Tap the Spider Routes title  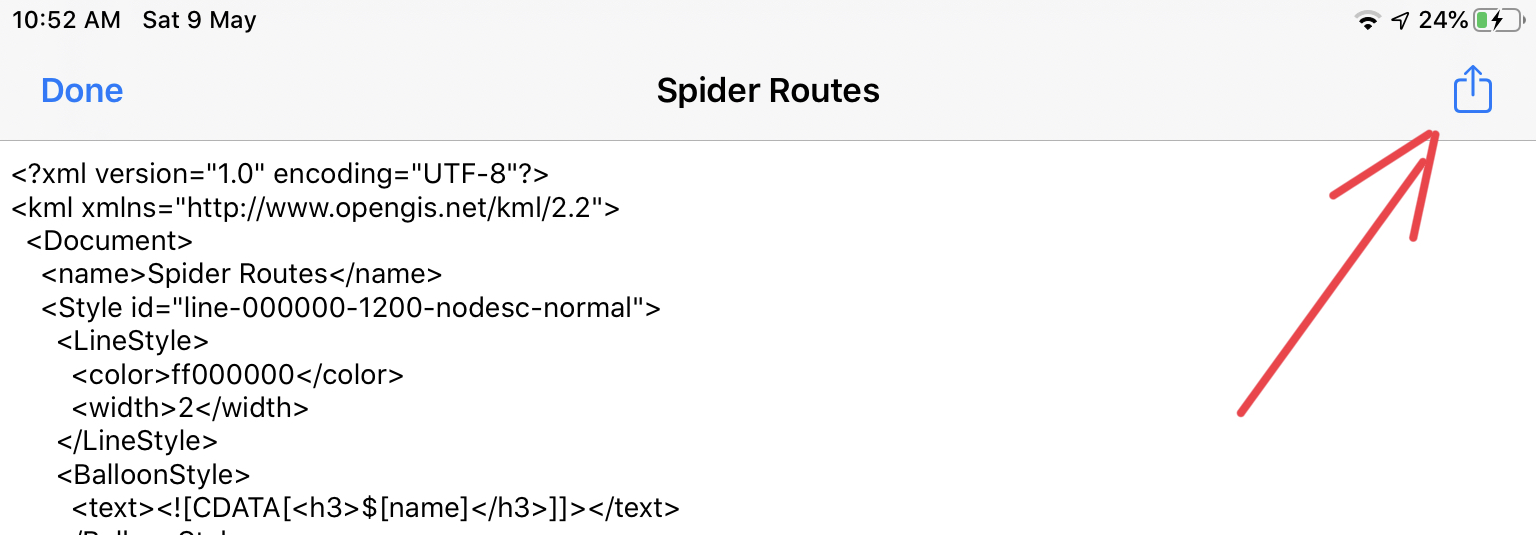[x=768, y=91]
